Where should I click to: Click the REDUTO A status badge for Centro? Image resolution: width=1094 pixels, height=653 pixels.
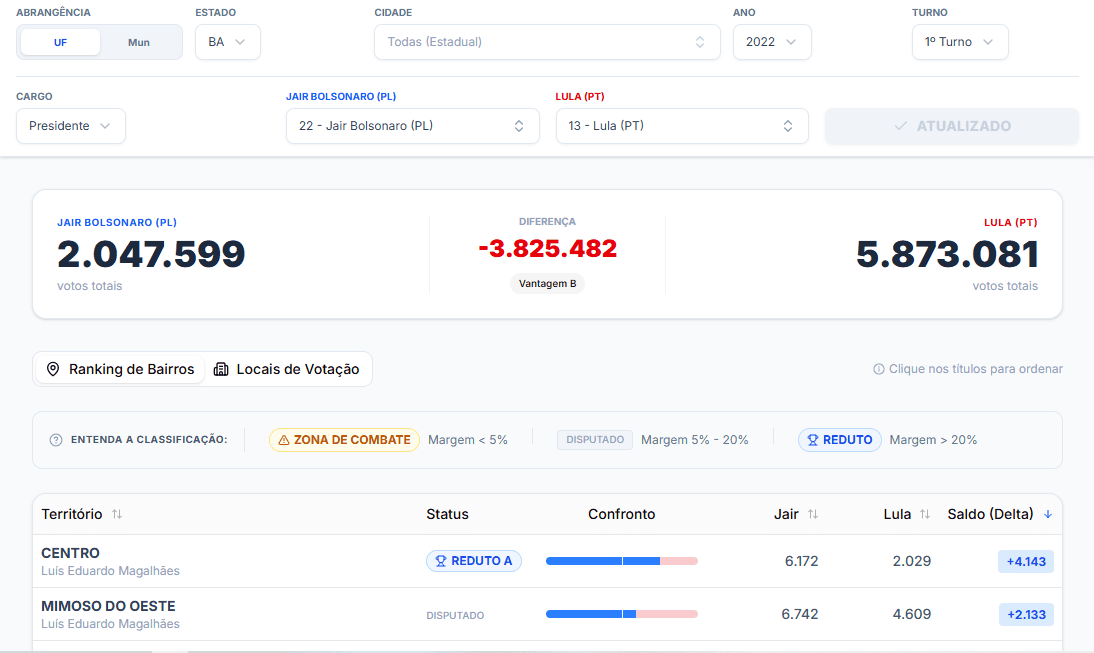pyautogui.click(x=473, y=561)
